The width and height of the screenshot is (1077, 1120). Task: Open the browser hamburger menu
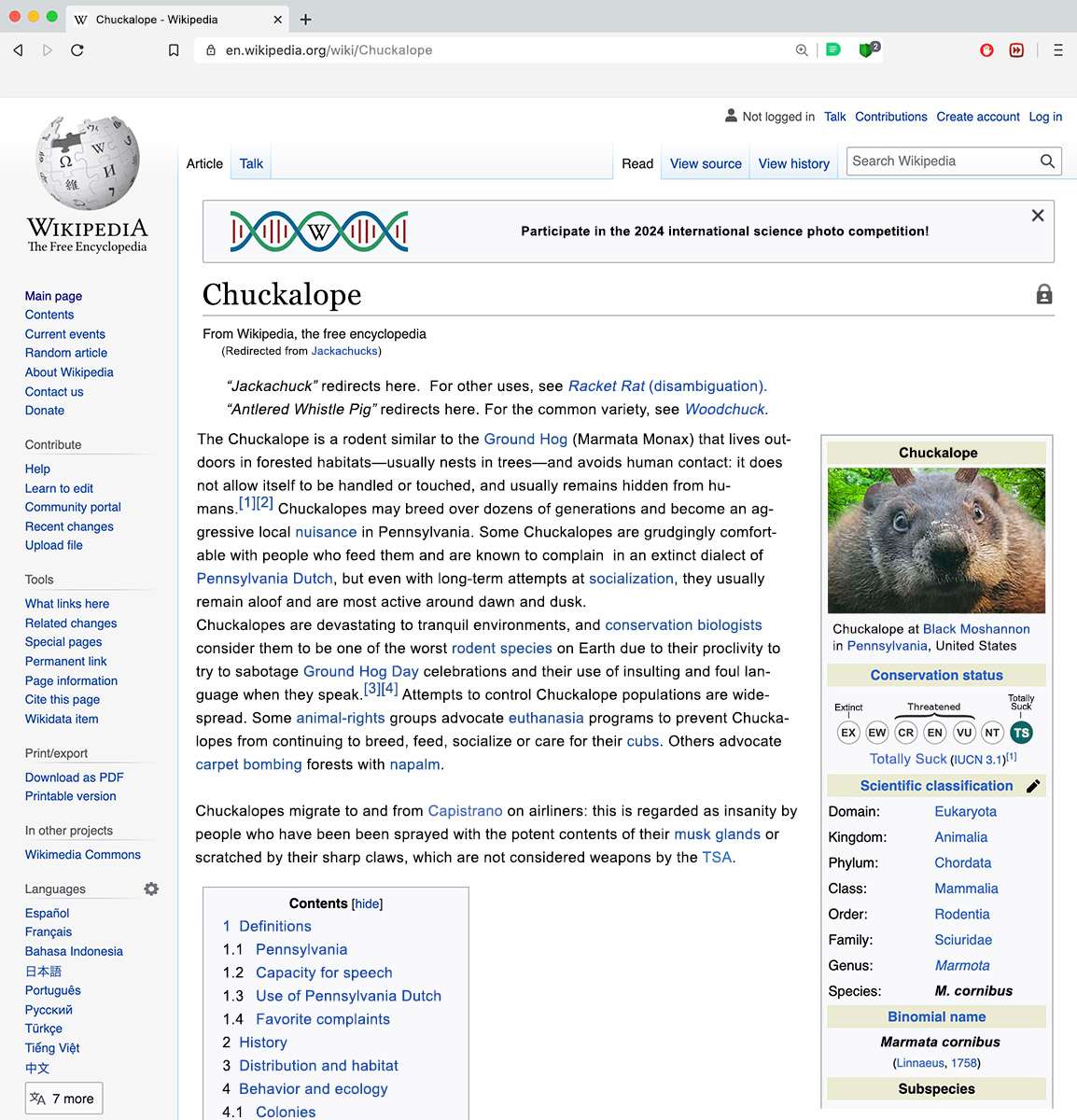click(1059, 50)
